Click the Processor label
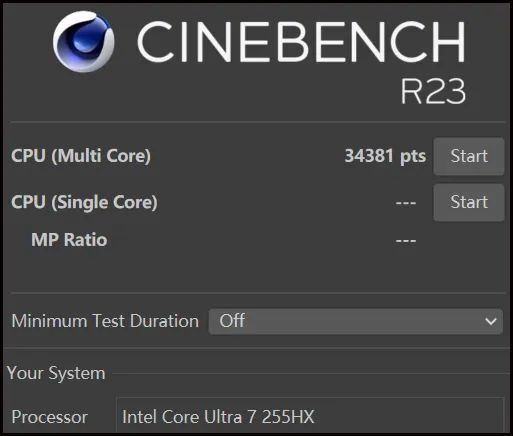 [49, 417]
